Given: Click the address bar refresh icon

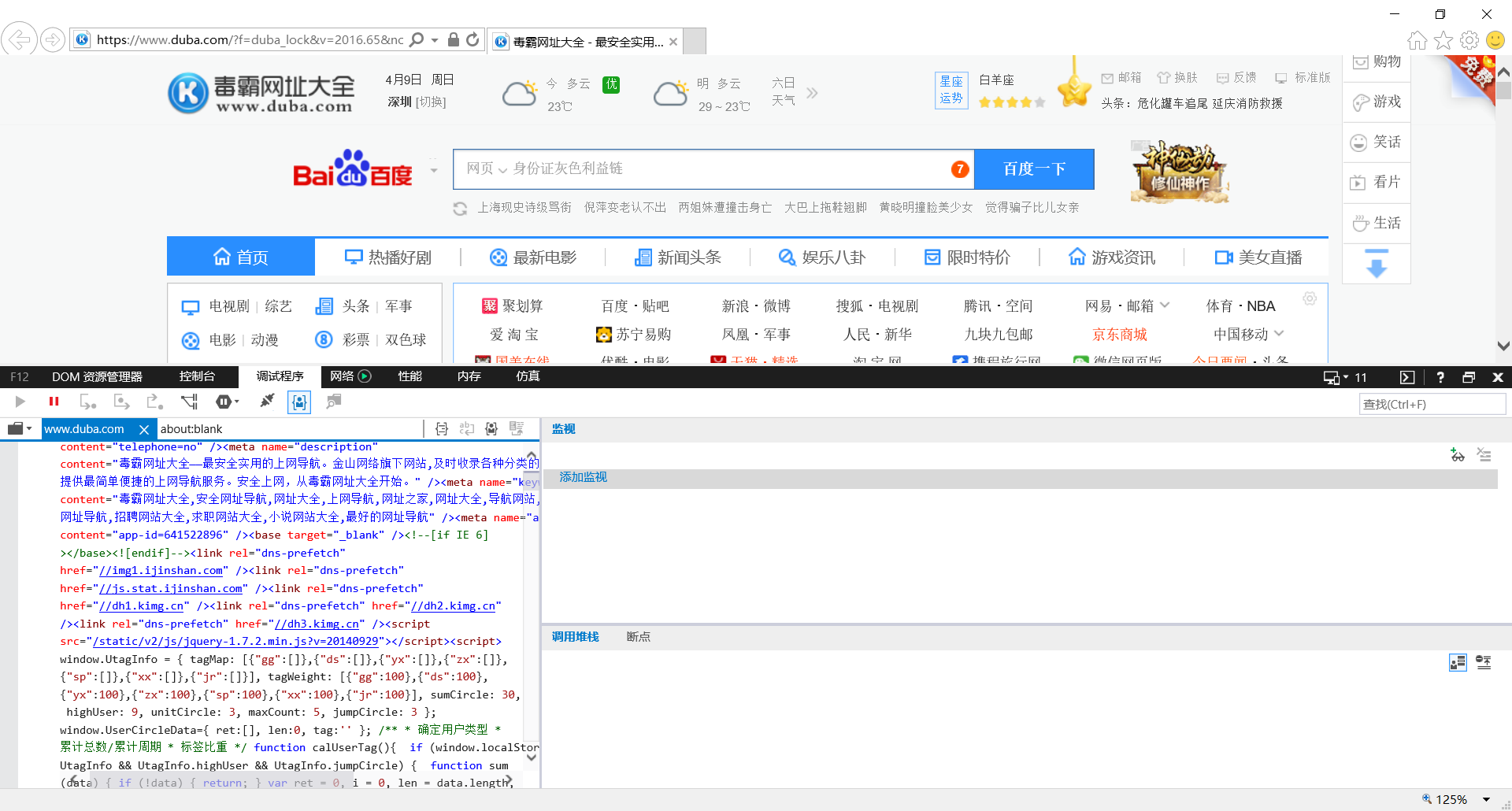Looking at the screenshot, I should tap(472, 39).
